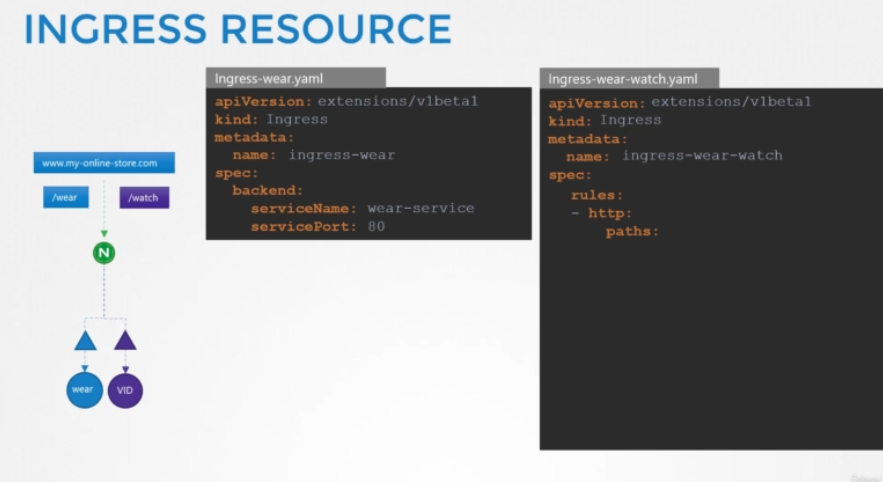Click the www.my-online-store.com banner
The height and width of the screenshot is (482, 883).
[104, 163]
